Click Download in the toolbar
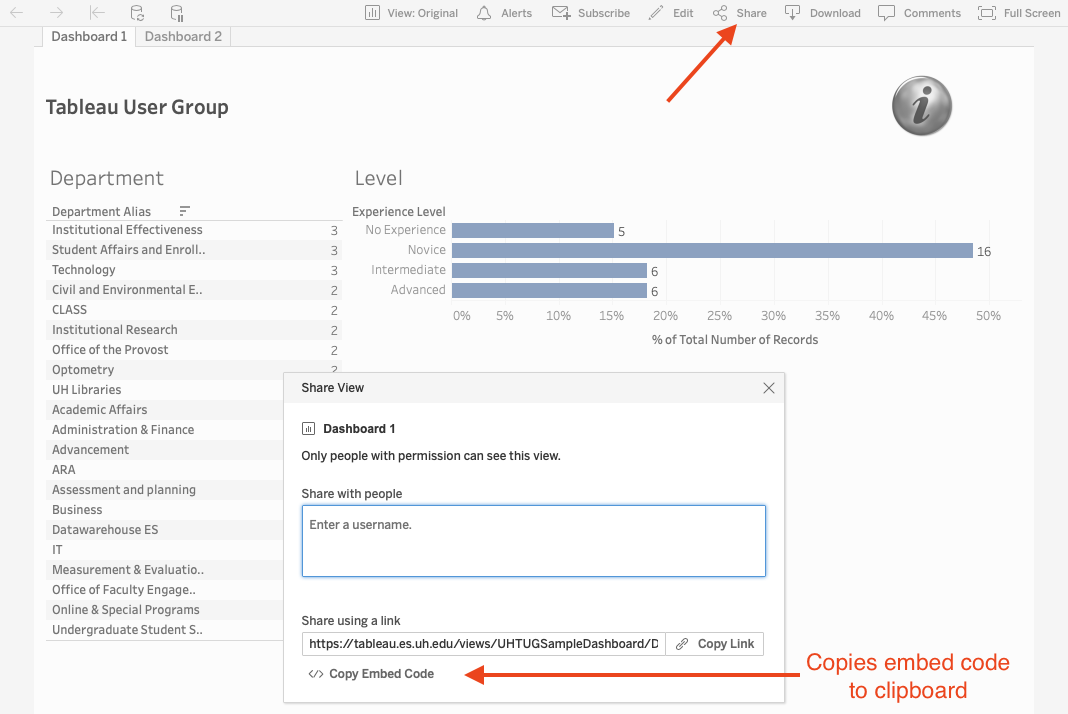The height and width of the screenshot is (714, 1068). 823,13
